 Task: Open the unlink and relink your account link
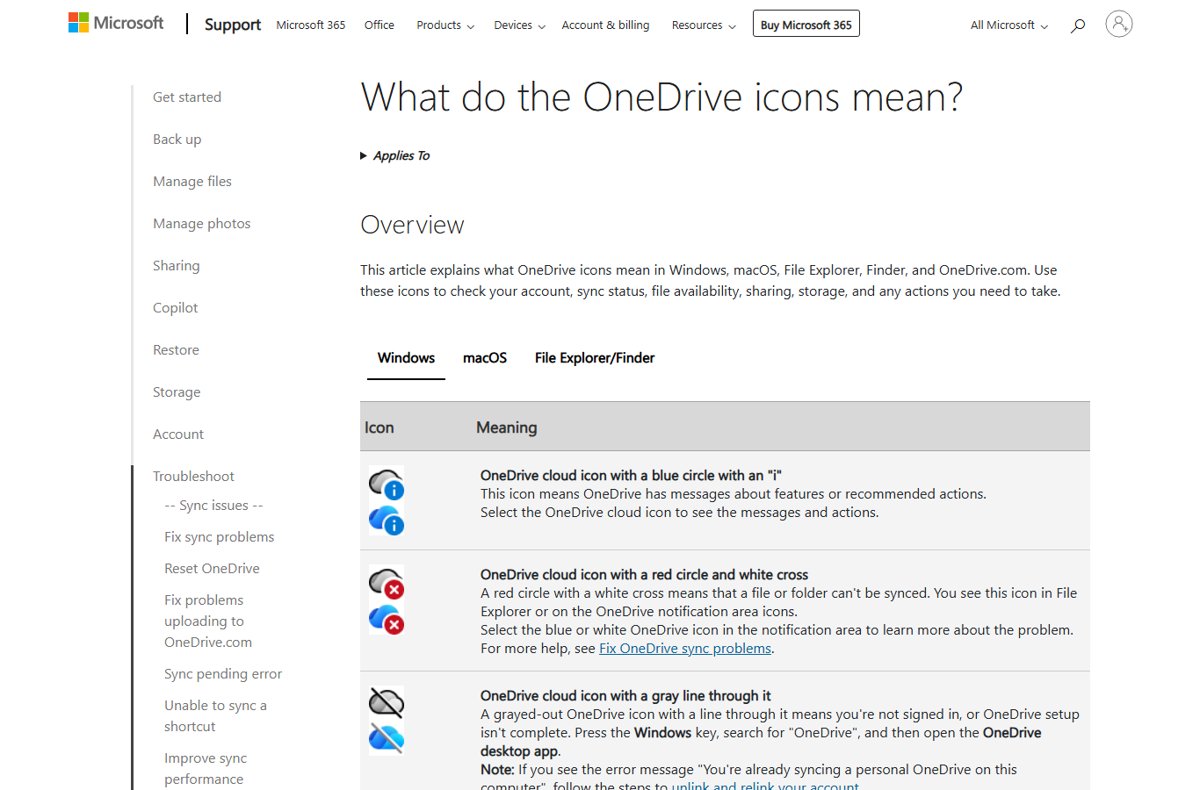pyautogui.click(x=765, y=785)
